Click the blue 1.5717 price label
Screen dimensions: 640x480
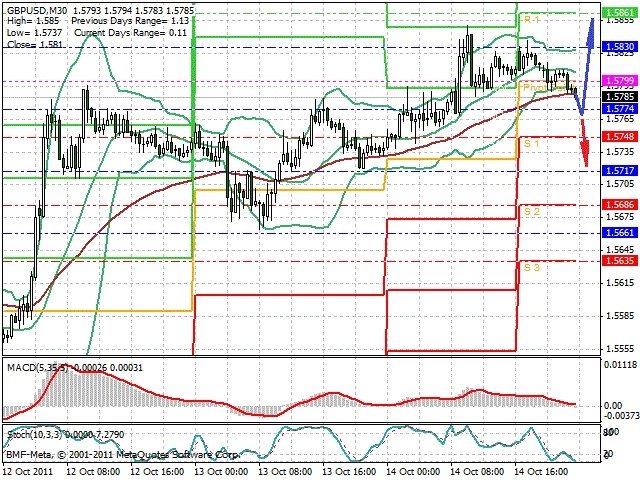pyautogui.click(x=620, y=171)
